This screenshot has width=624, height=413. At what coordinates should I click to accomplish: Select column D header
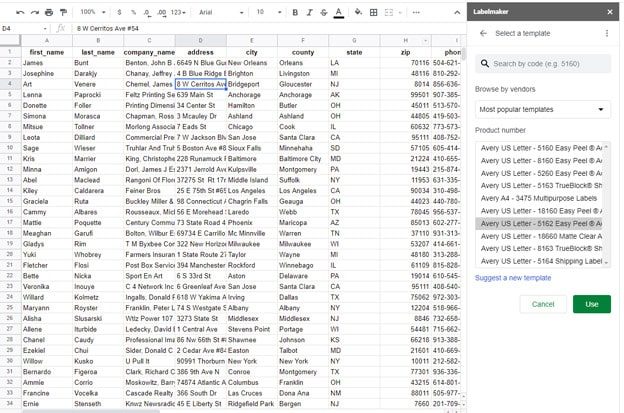tap(201, 41)
